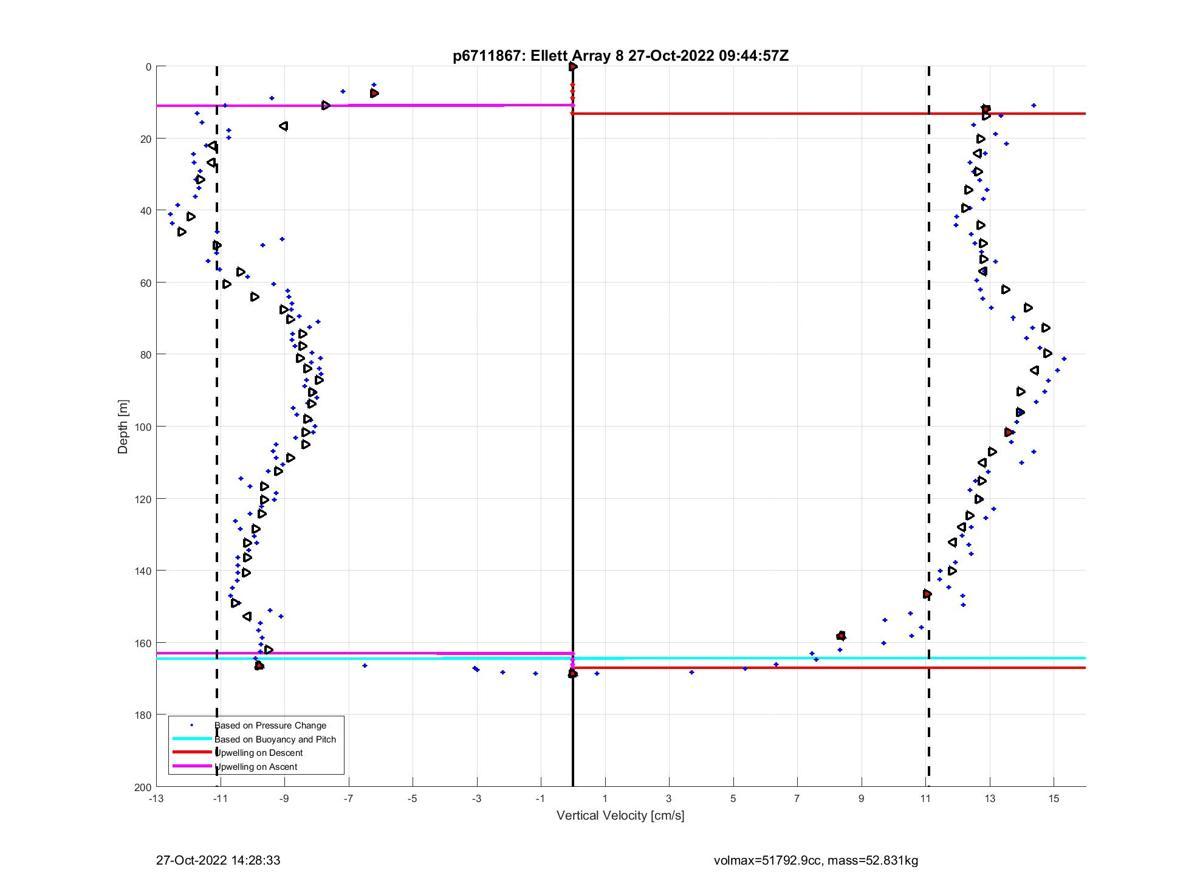Image resolution: width=1200 pixels, height=885 pixels.
Task: Click x-axis tick label -5
Action: click(412, 798)
